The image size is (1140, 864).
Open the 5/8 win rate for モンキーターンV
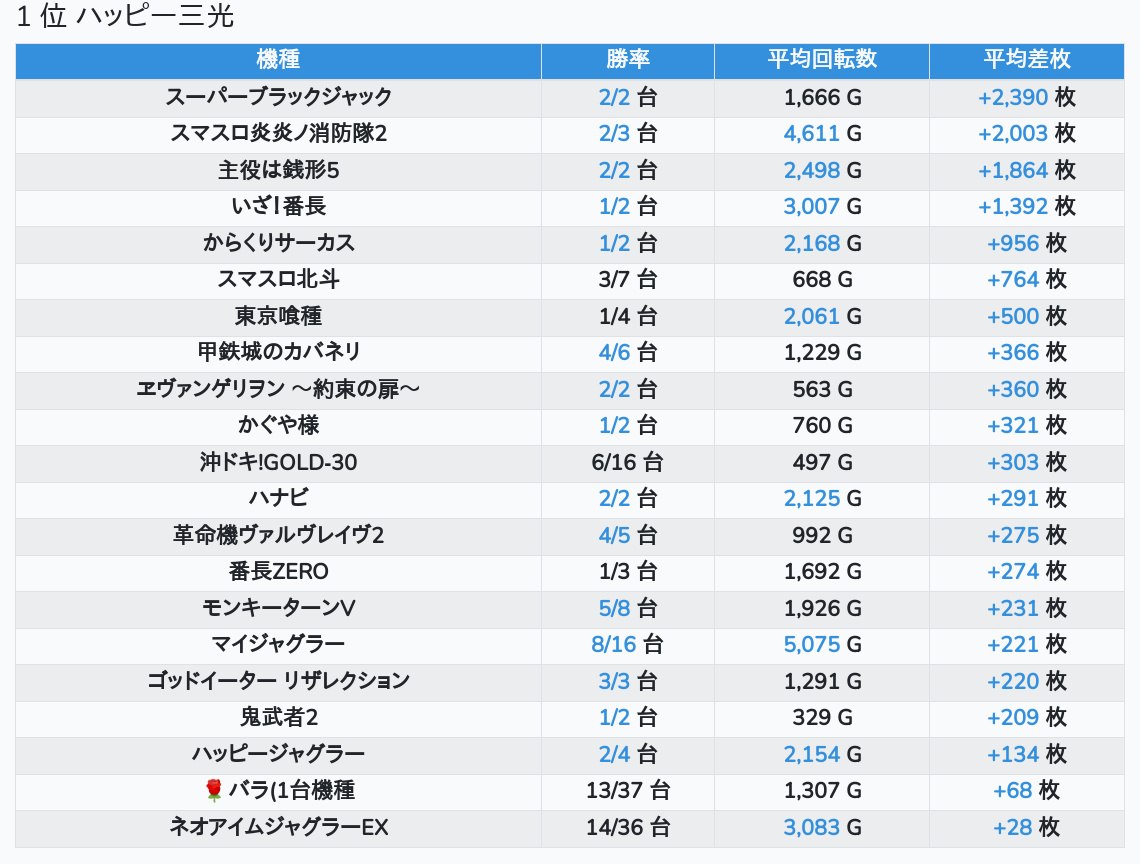[615, 608]
